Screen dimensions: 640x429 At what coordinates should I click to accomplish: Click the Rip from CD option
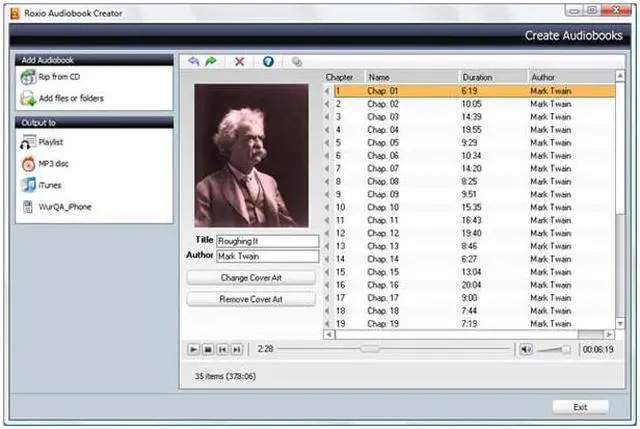coord(60,78)
